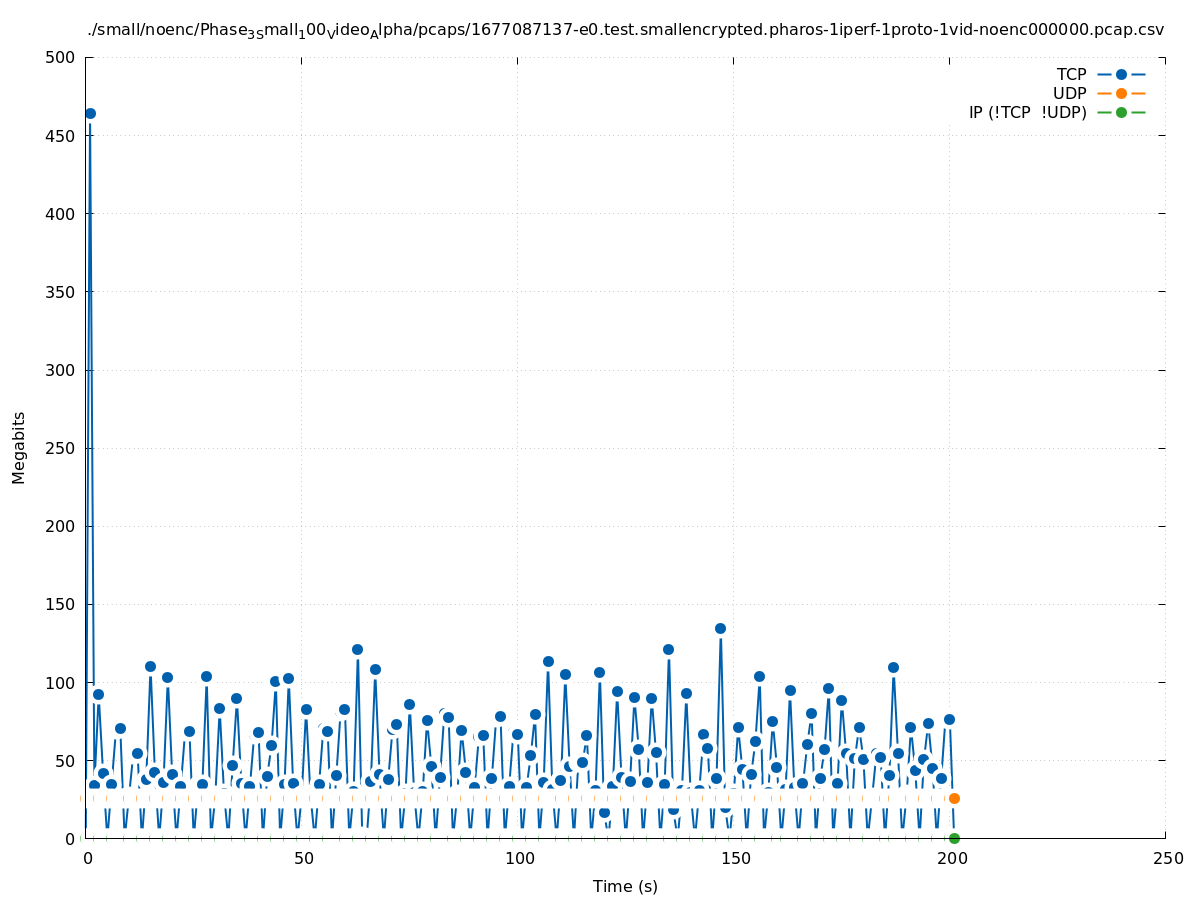
Task: Click the pcap.csv file path title
Action: (625, 30)
